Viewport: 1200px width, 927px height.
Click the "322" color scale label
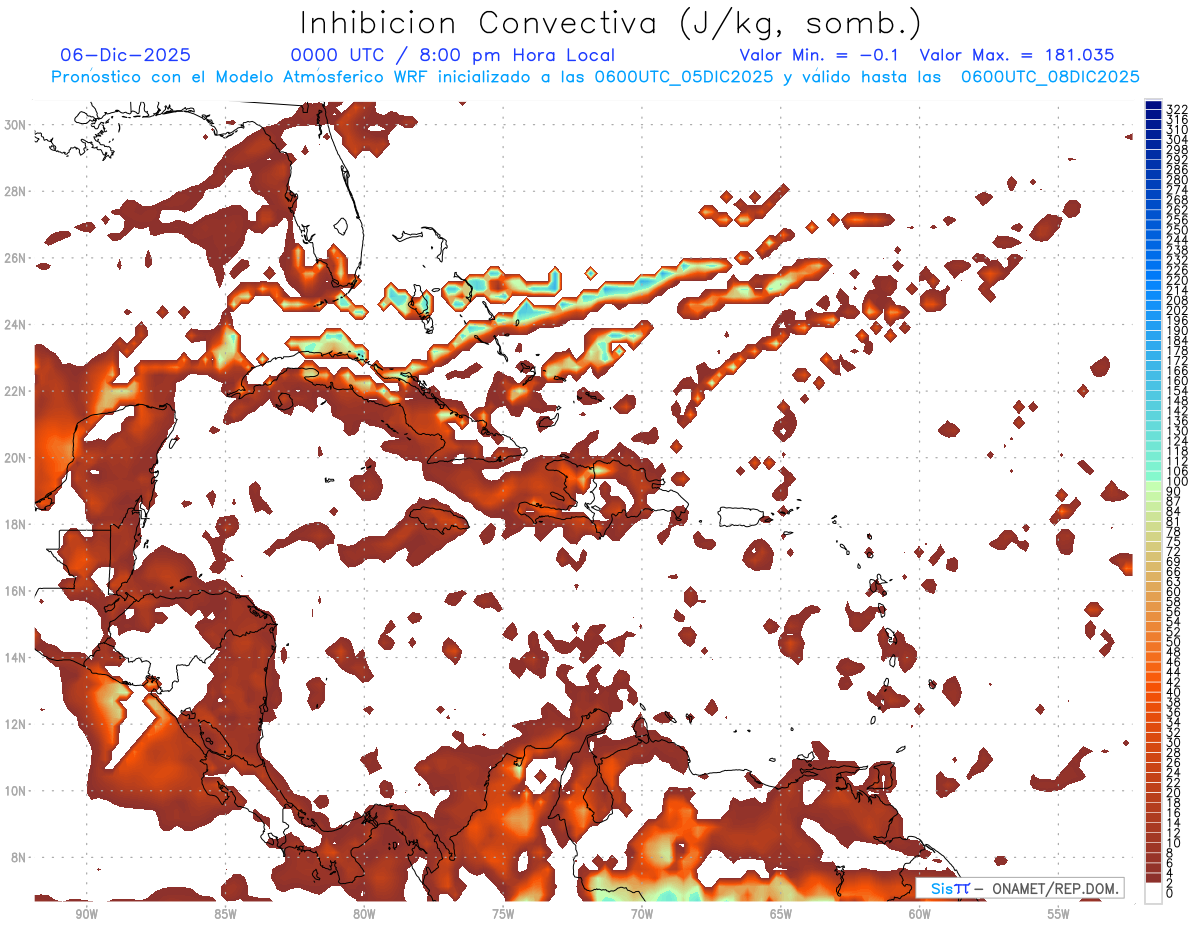point(1177,109)
